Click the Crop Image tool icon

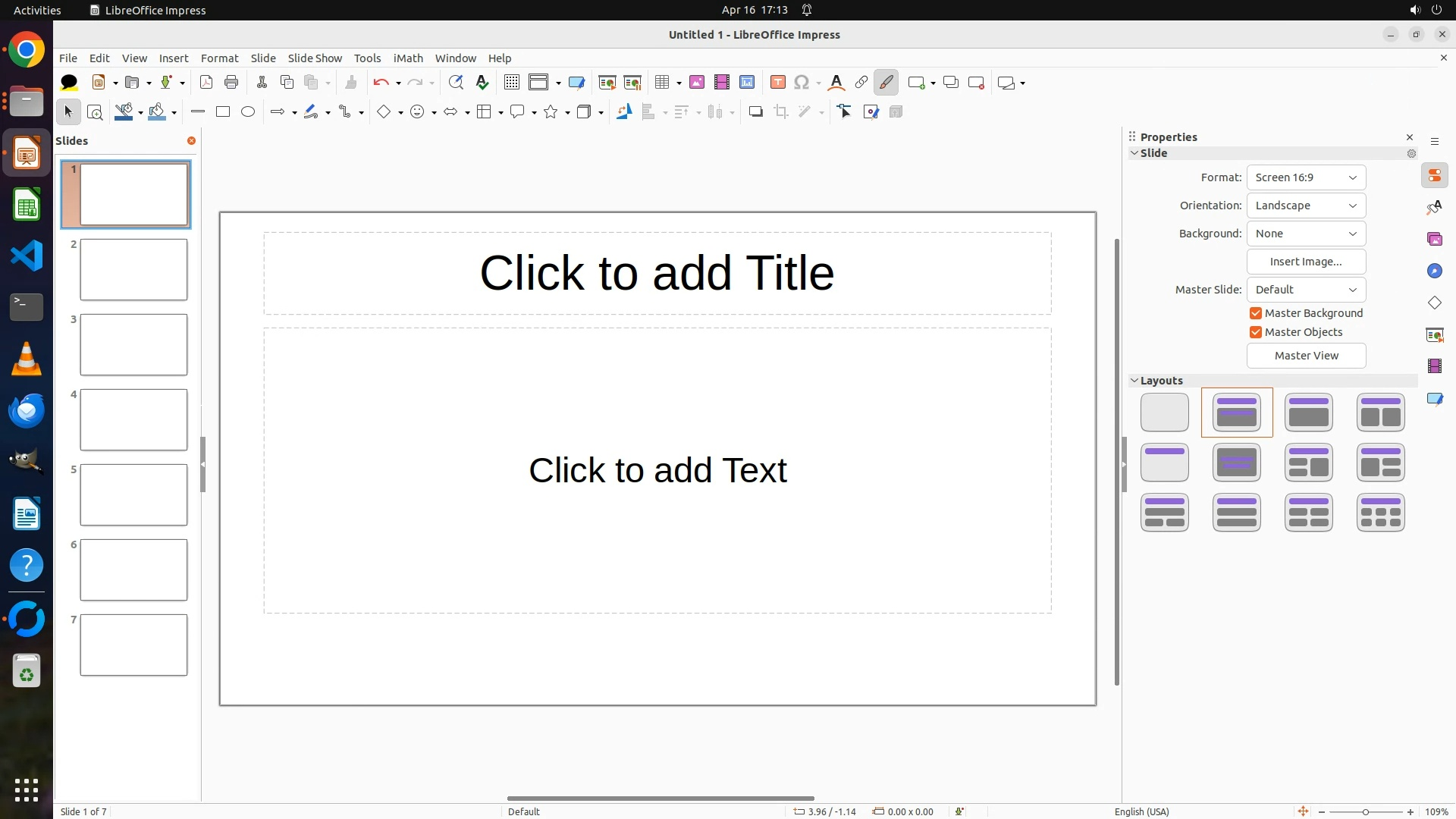(780, 112)
